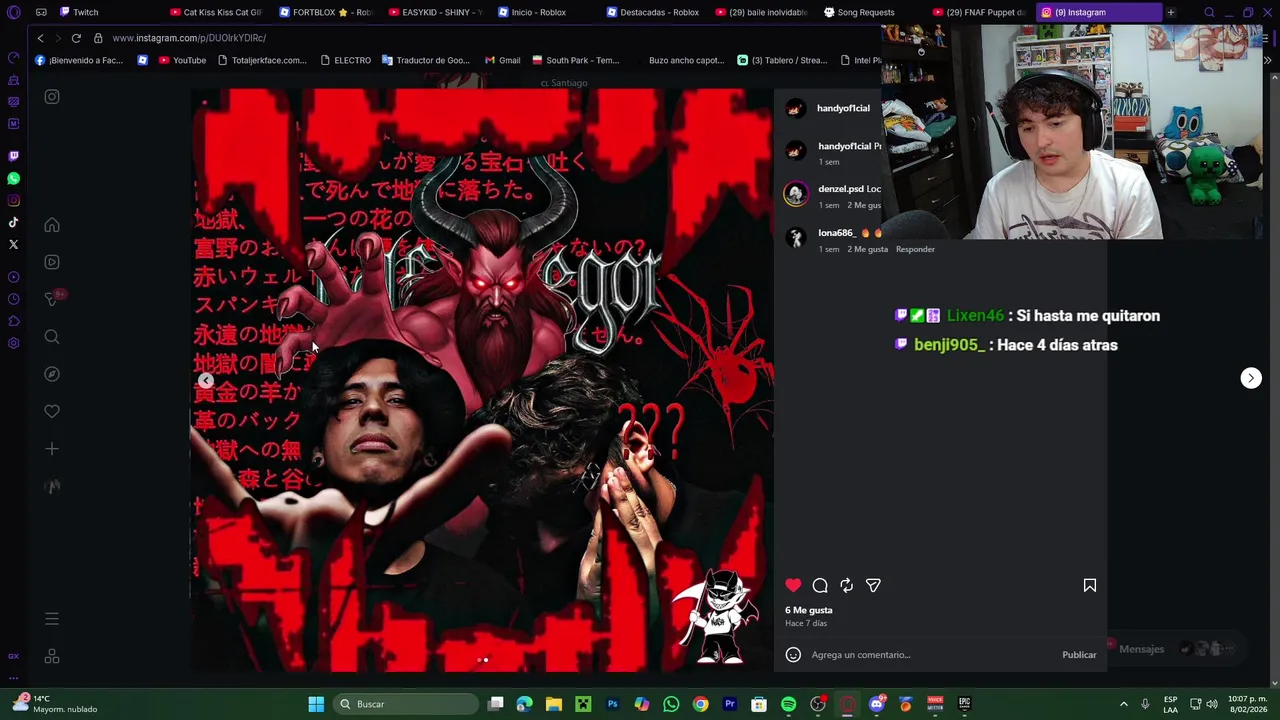1280x720 pixels.
Task: Open the ELECTRO bookmark
Action: (x=346, y=60)
